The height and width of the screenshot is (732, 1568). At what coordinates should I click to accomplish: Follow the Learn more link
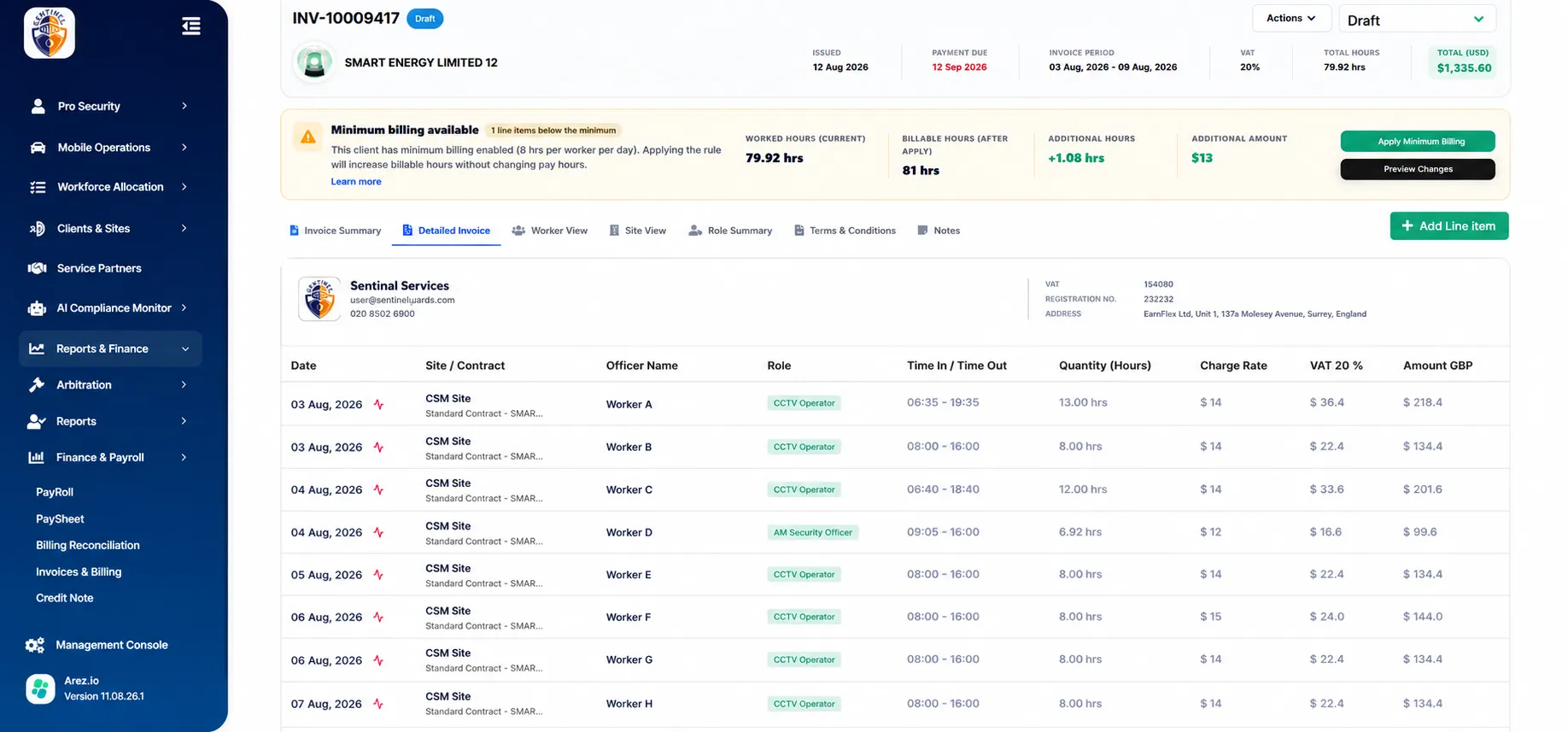[356, 182]
